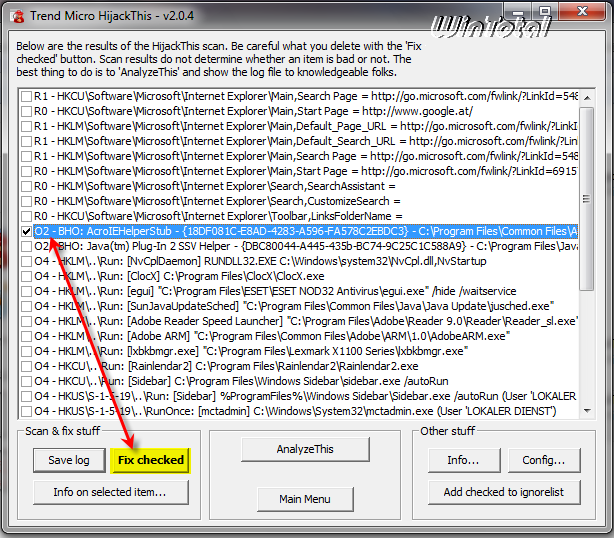
Task: Tick the HKCU Sidebar autoRun checkbox
Action: click(26, 381)
